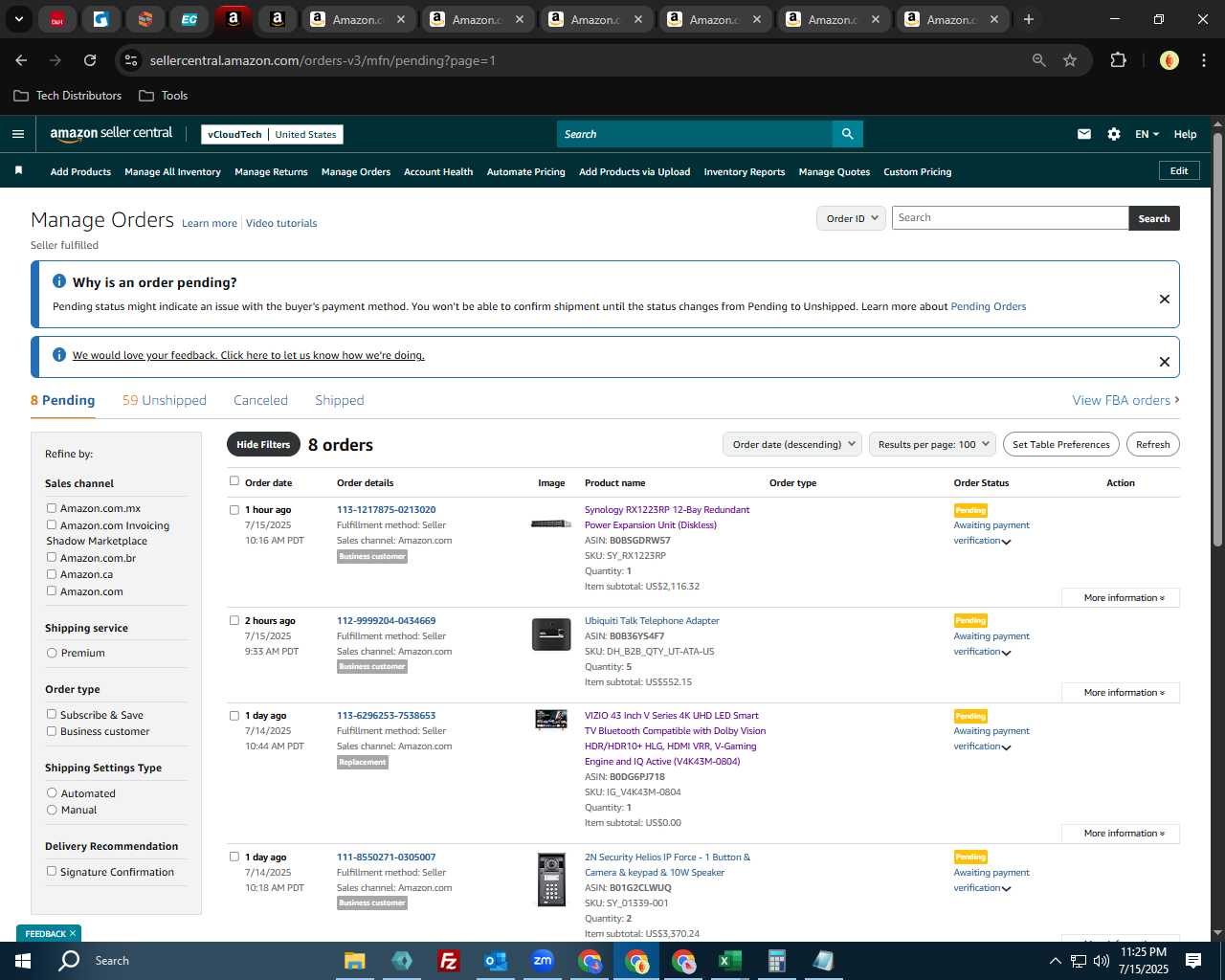Open Manage All Inventory menu
The image size is (1225, 980).
click(x=172, y=171)
